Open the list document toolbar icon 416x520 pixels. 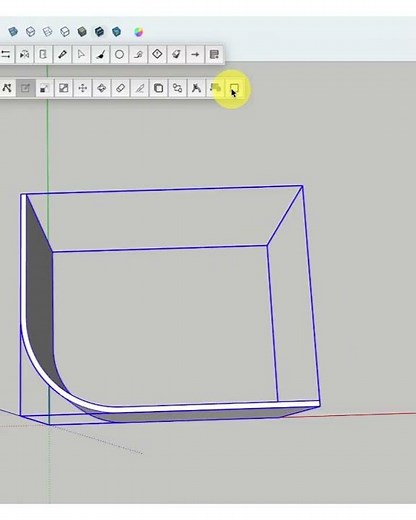[x=214, y=54]
